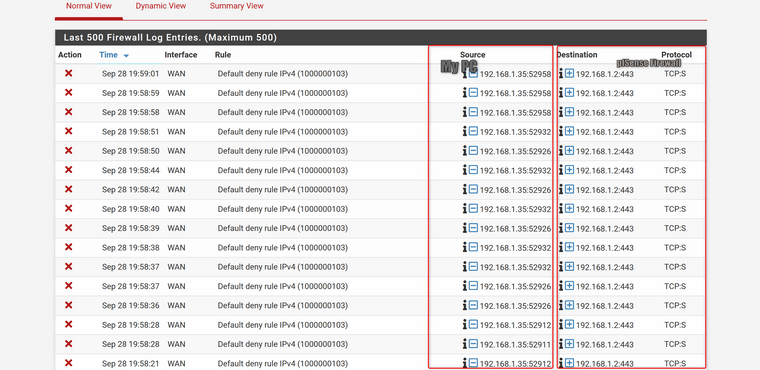This screenshot has height=370, width=760.
Task: Click the red X action icon at 19:58:51
Action: click(x=69, y=131)
